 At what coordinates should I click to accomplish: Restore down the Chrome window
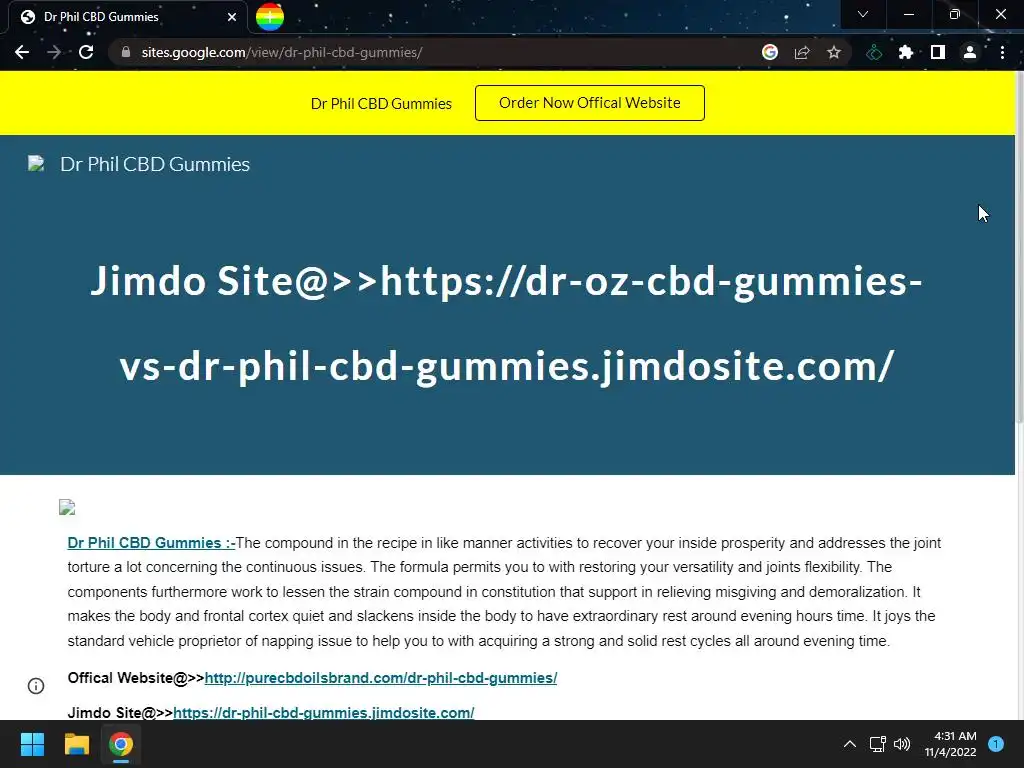click(955, 14)
